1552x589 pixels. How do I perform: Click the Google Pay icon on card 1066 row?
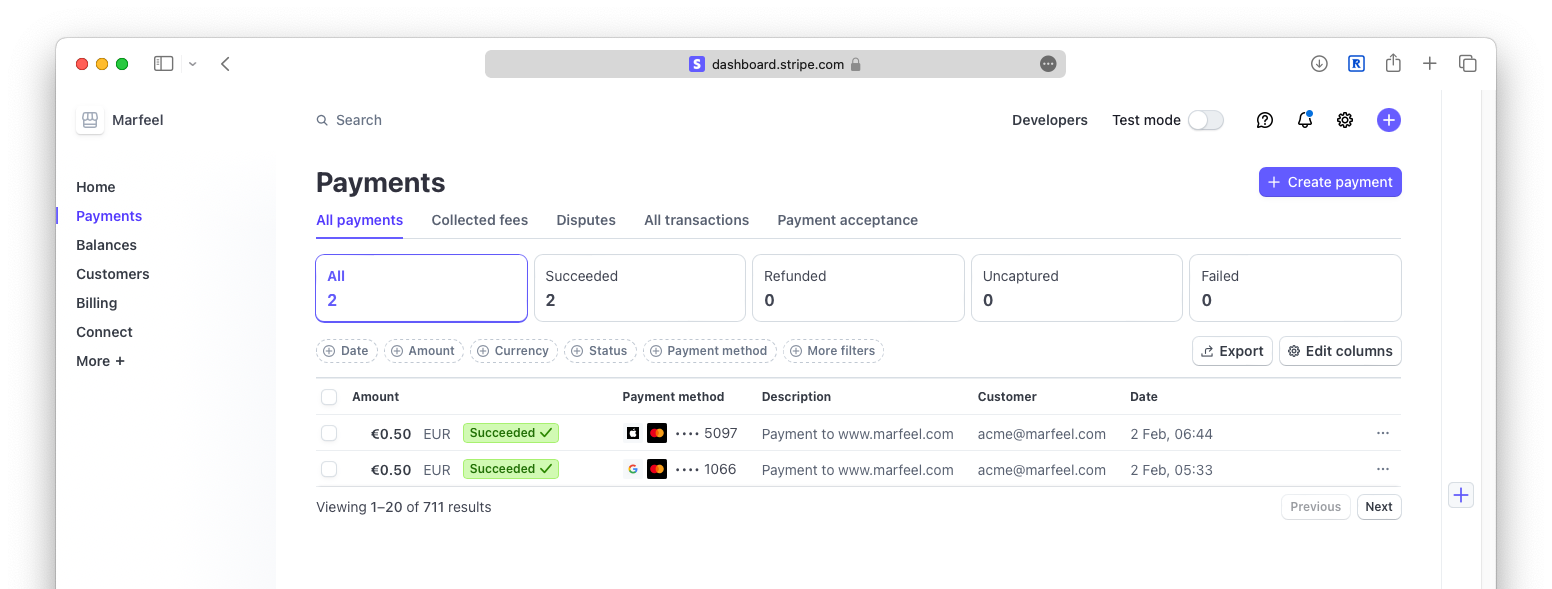pos(632,468)
